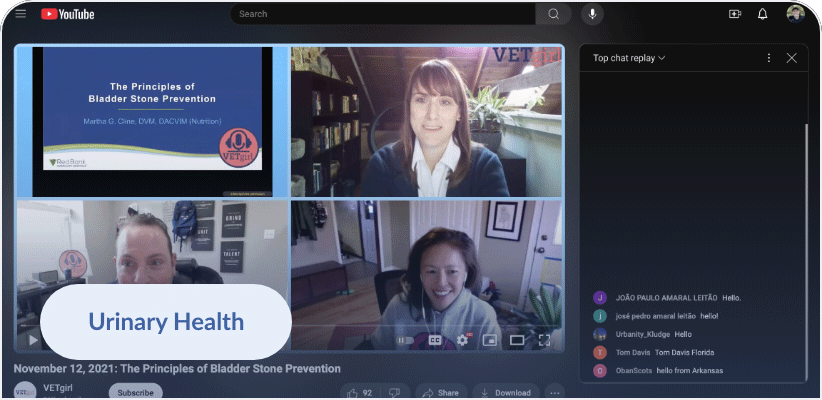
Task: Switch the player to theater mode
Action: pos(517,340)
